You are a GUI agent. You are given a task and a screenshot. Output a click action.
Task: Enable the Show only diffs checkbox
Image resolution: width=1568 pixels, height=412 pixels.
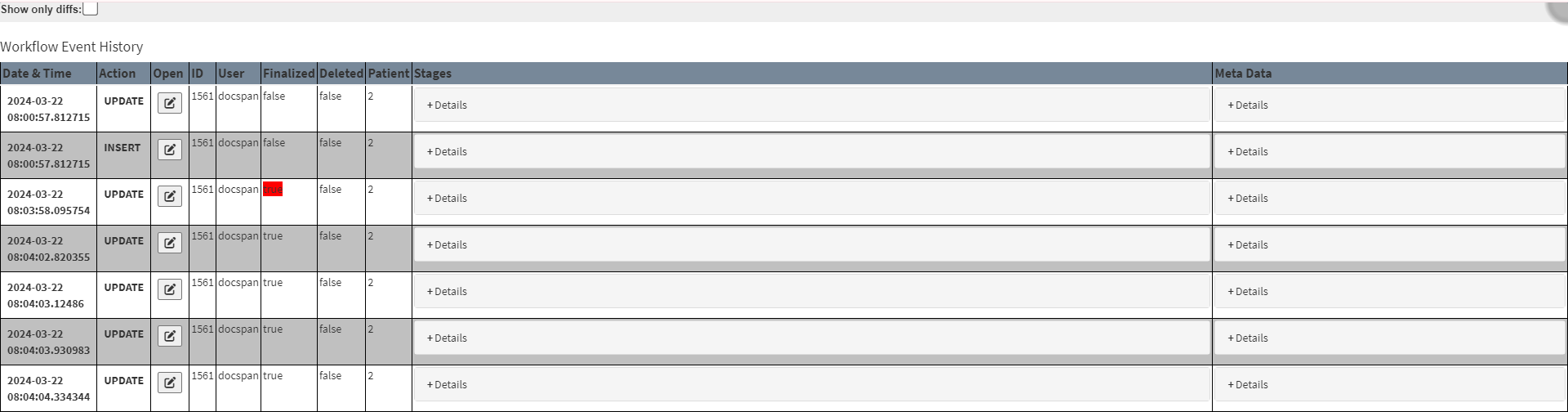91,9
